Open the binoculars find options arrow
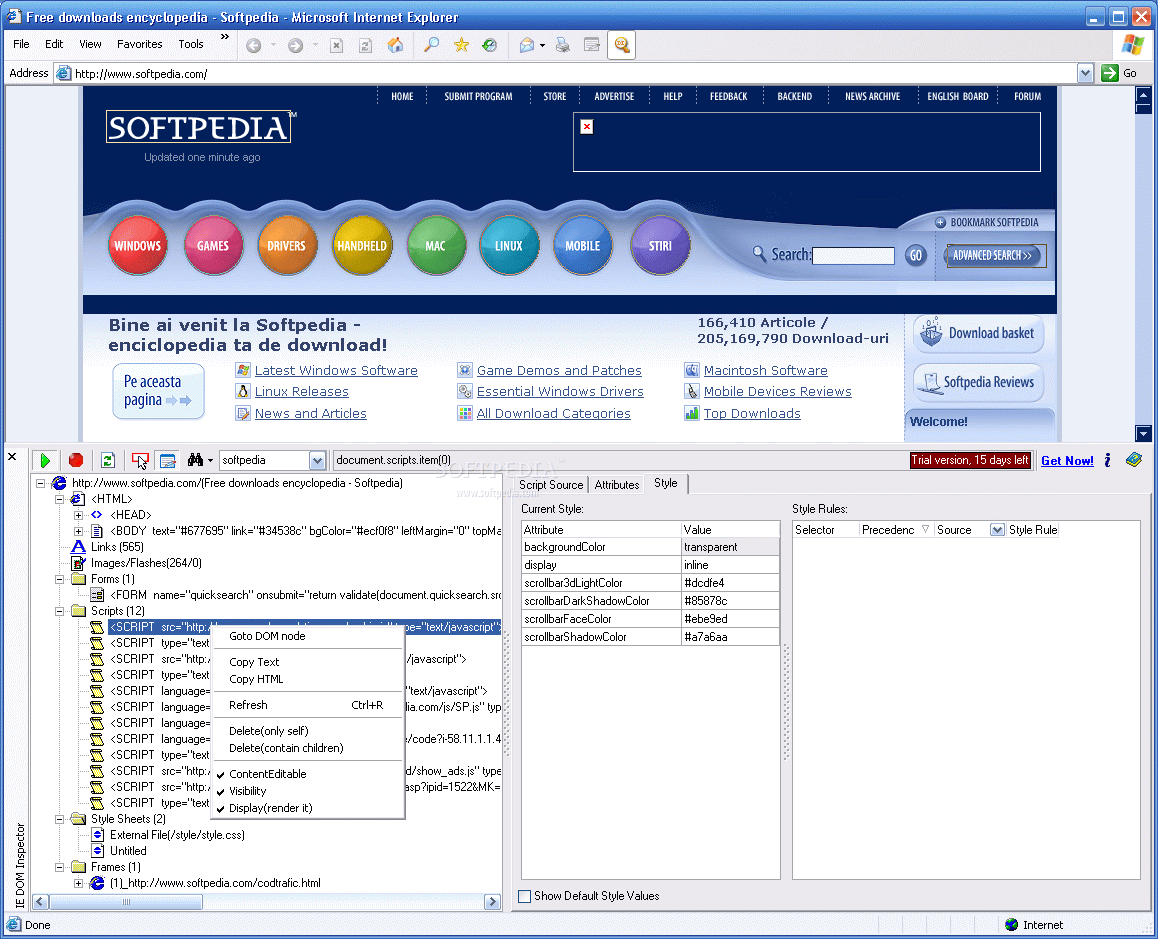Image resolution: width=1158 pixels, height=939 pixels. click(x=210, y=460)
